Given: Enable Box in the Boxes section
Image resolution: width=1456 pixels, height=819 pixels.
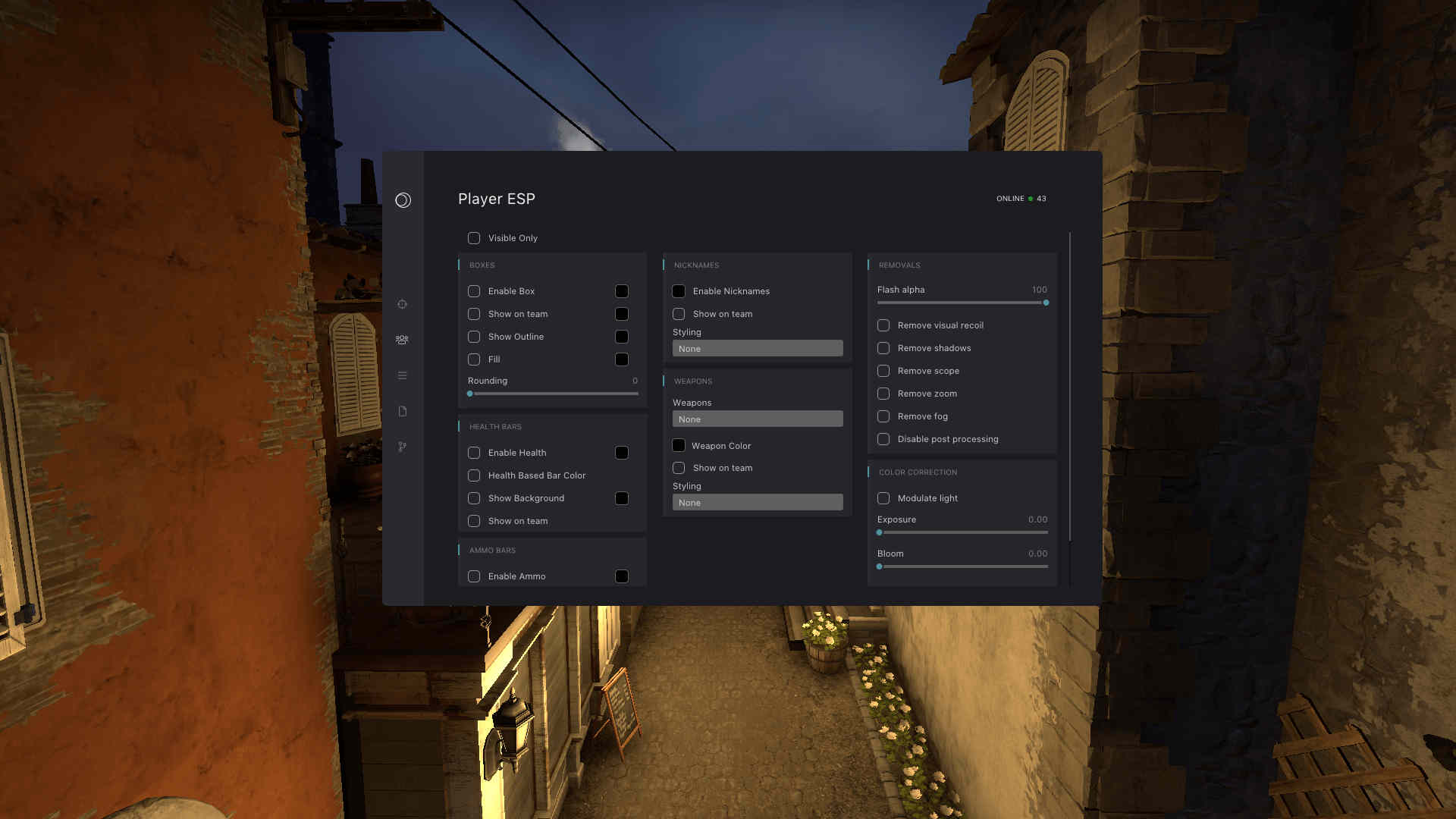Looking at the screenshot, I should [x=474, y=290].
